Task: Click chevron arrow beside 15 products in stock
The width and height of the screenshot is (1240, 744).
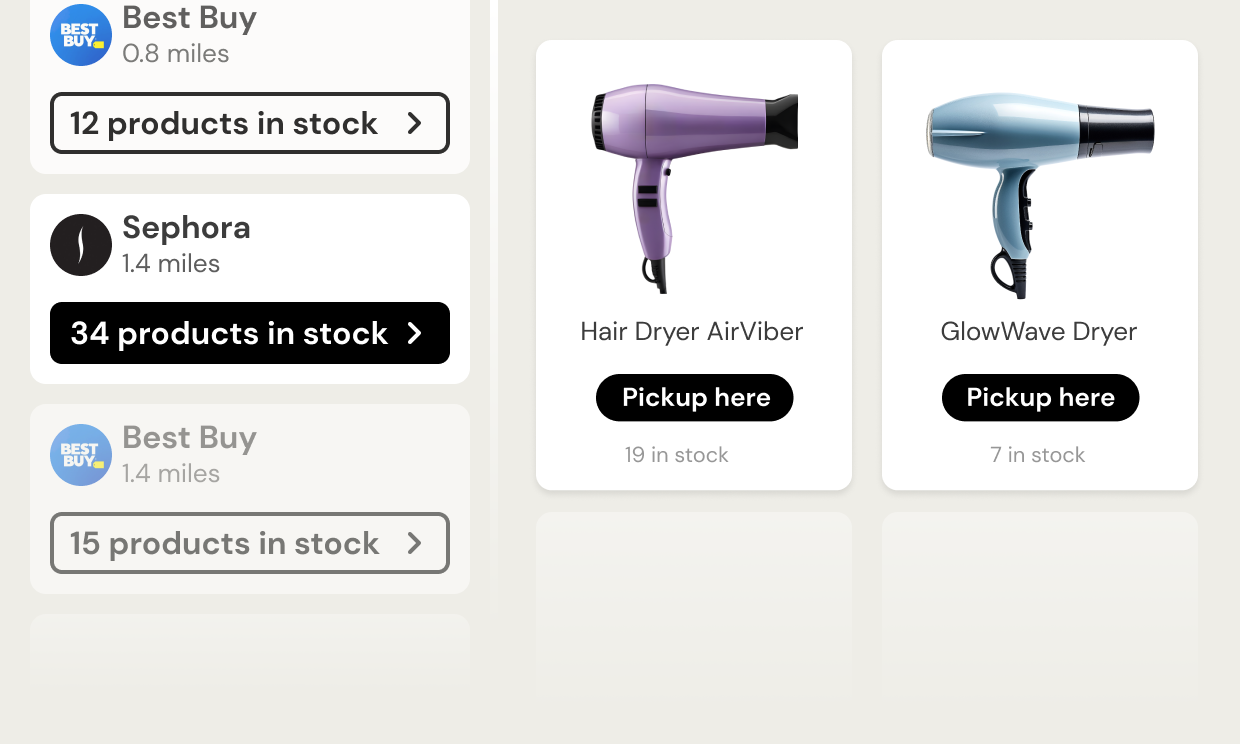Action: pos(415,543)
